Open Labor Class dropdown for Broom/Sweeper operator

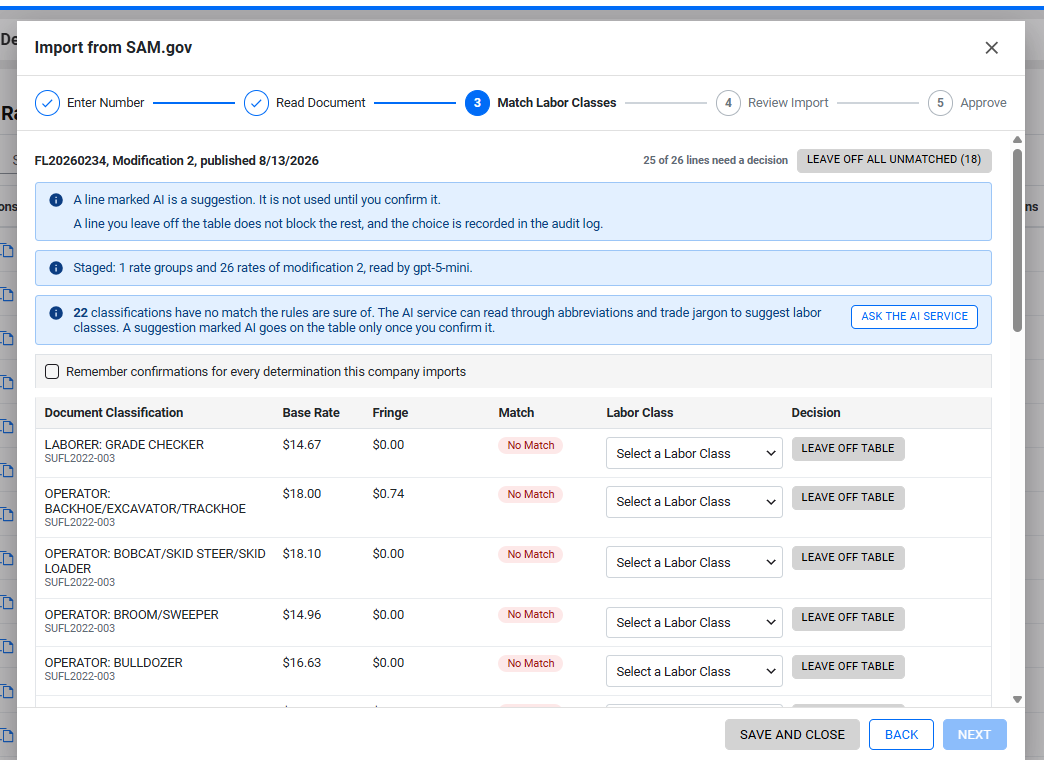(x=694, y=623)
